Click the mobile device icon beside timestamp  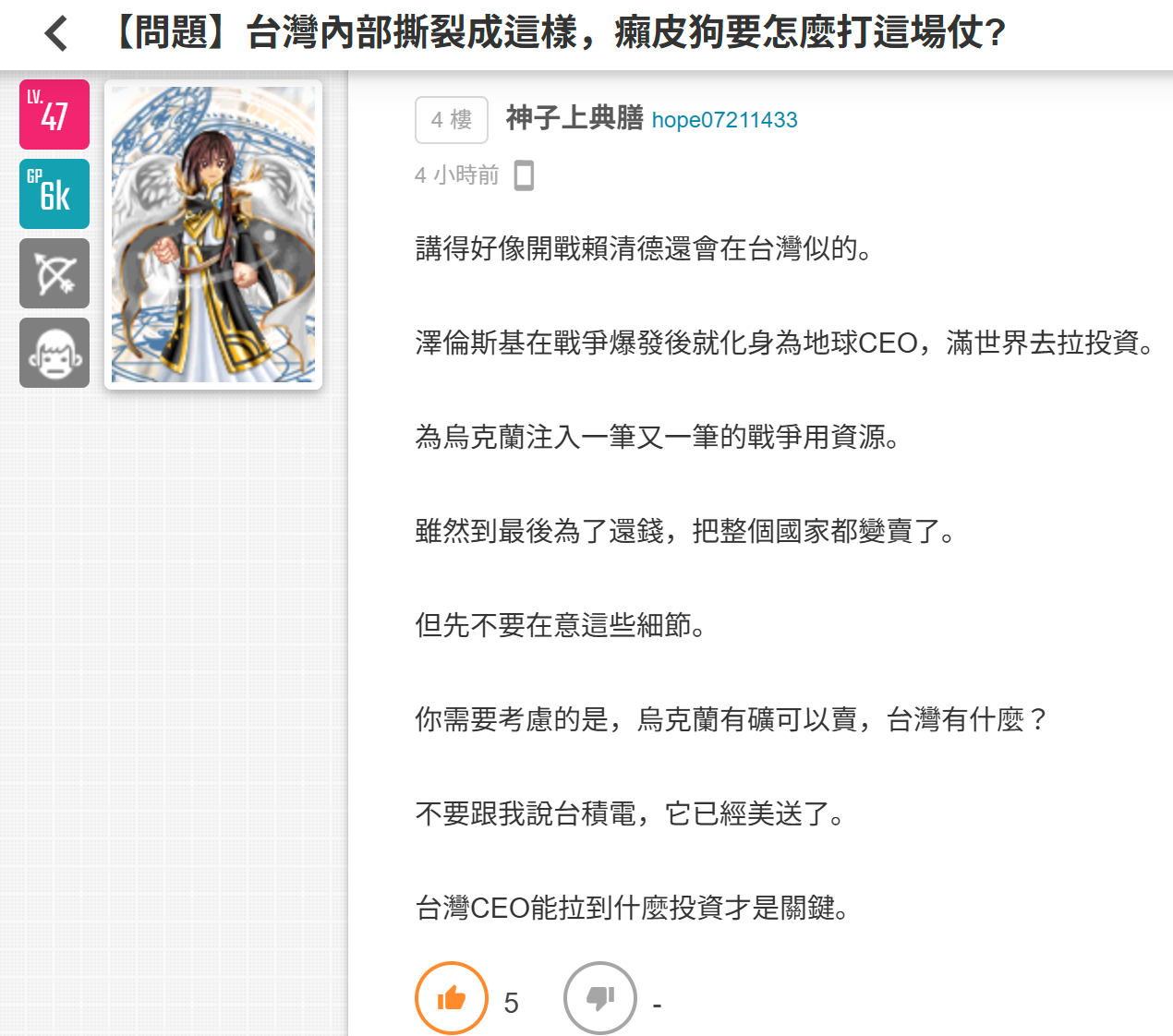click(524, 175)
